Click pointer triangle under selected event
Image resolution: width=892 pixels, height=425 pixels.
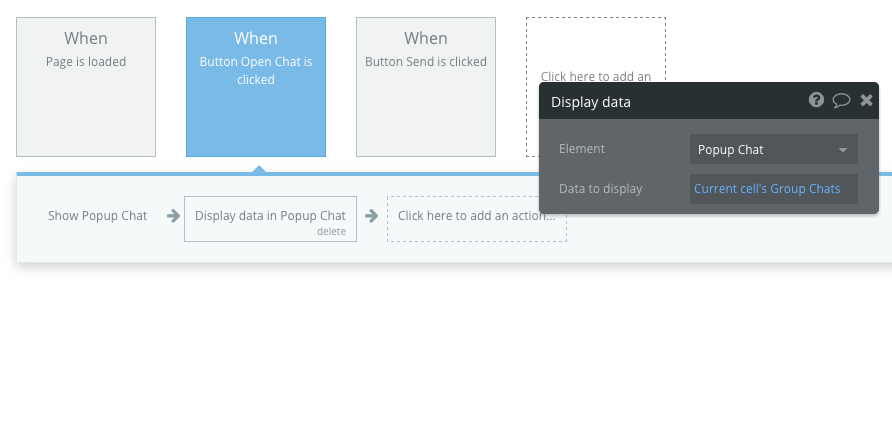259,169
